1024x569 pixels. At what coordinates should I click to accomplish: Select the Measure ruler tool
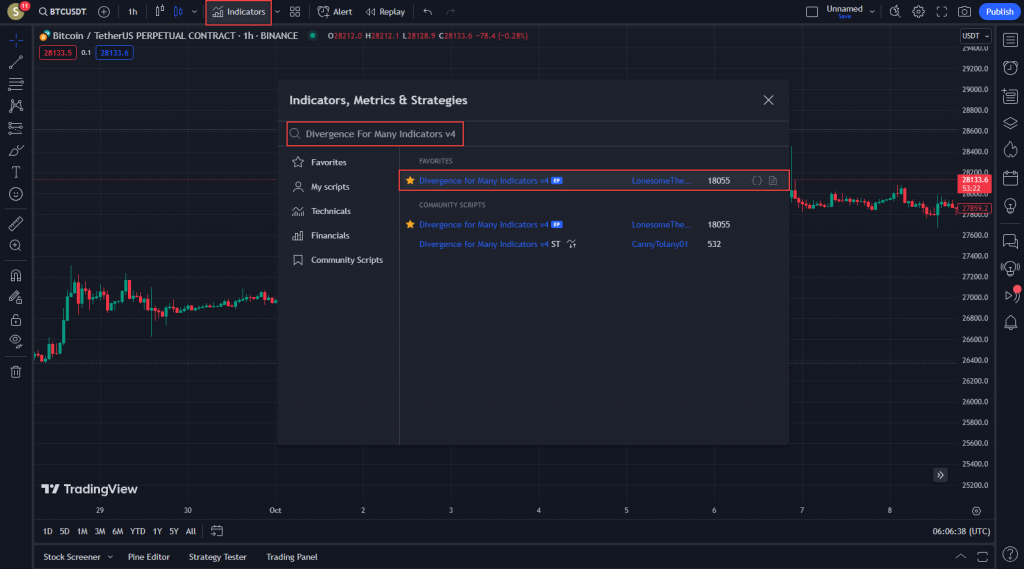pyautogui.click(x=16, y=223)
